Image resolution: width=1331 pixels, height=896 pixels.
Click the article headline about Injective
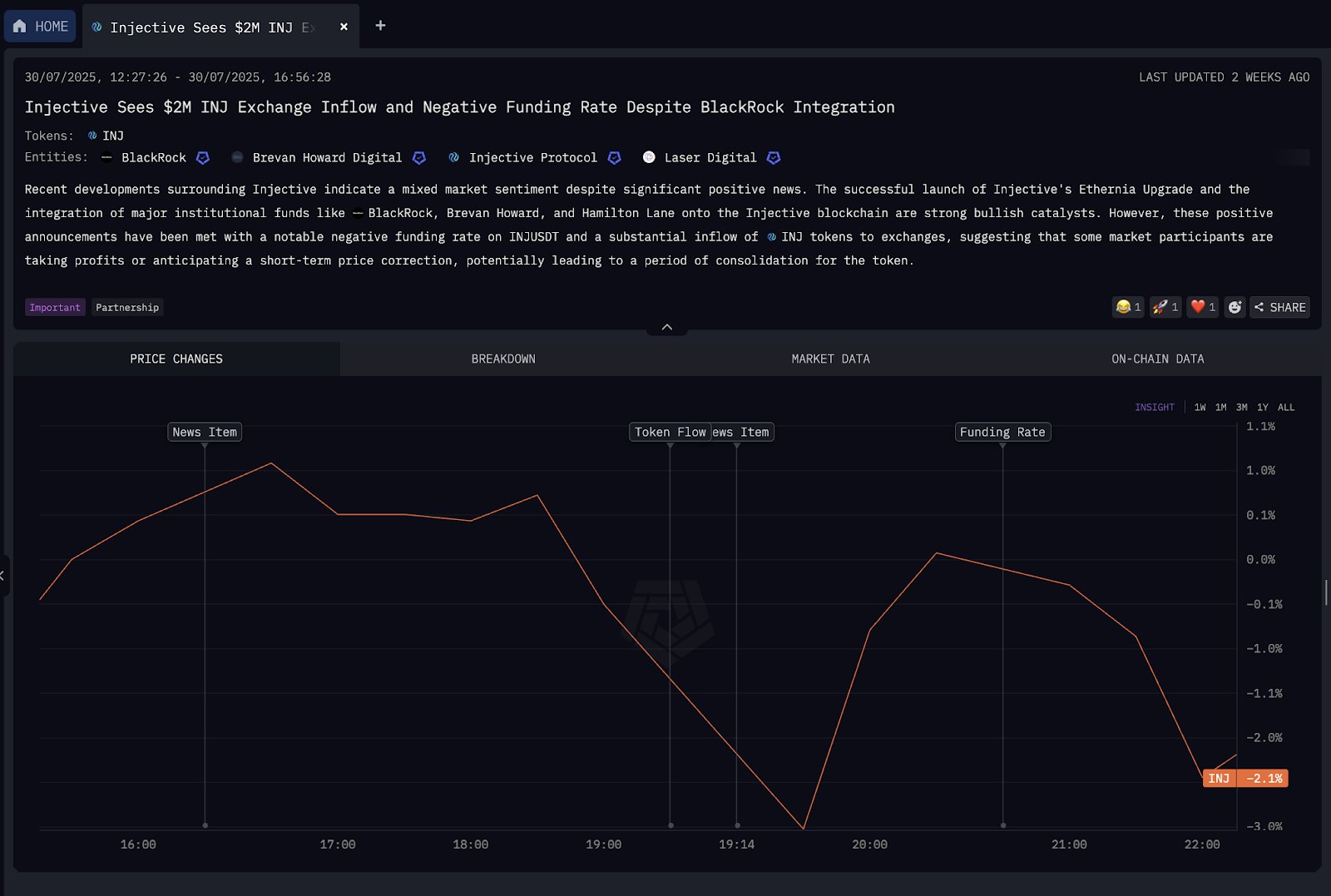[459, 107]
